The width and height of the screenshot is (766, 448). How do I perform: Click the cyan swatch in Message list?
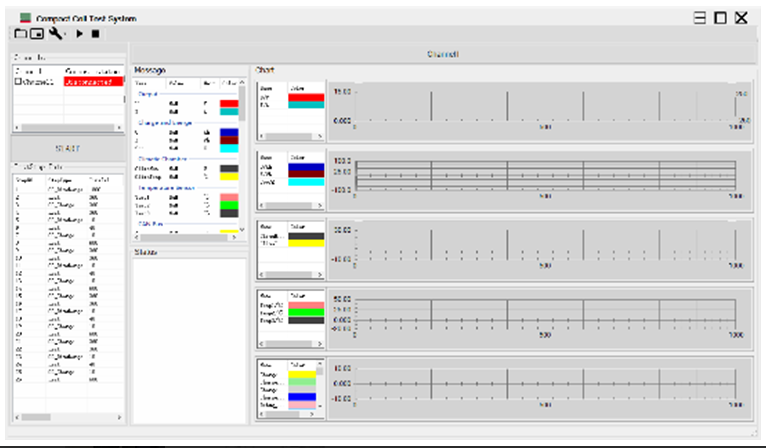[229, 148]
